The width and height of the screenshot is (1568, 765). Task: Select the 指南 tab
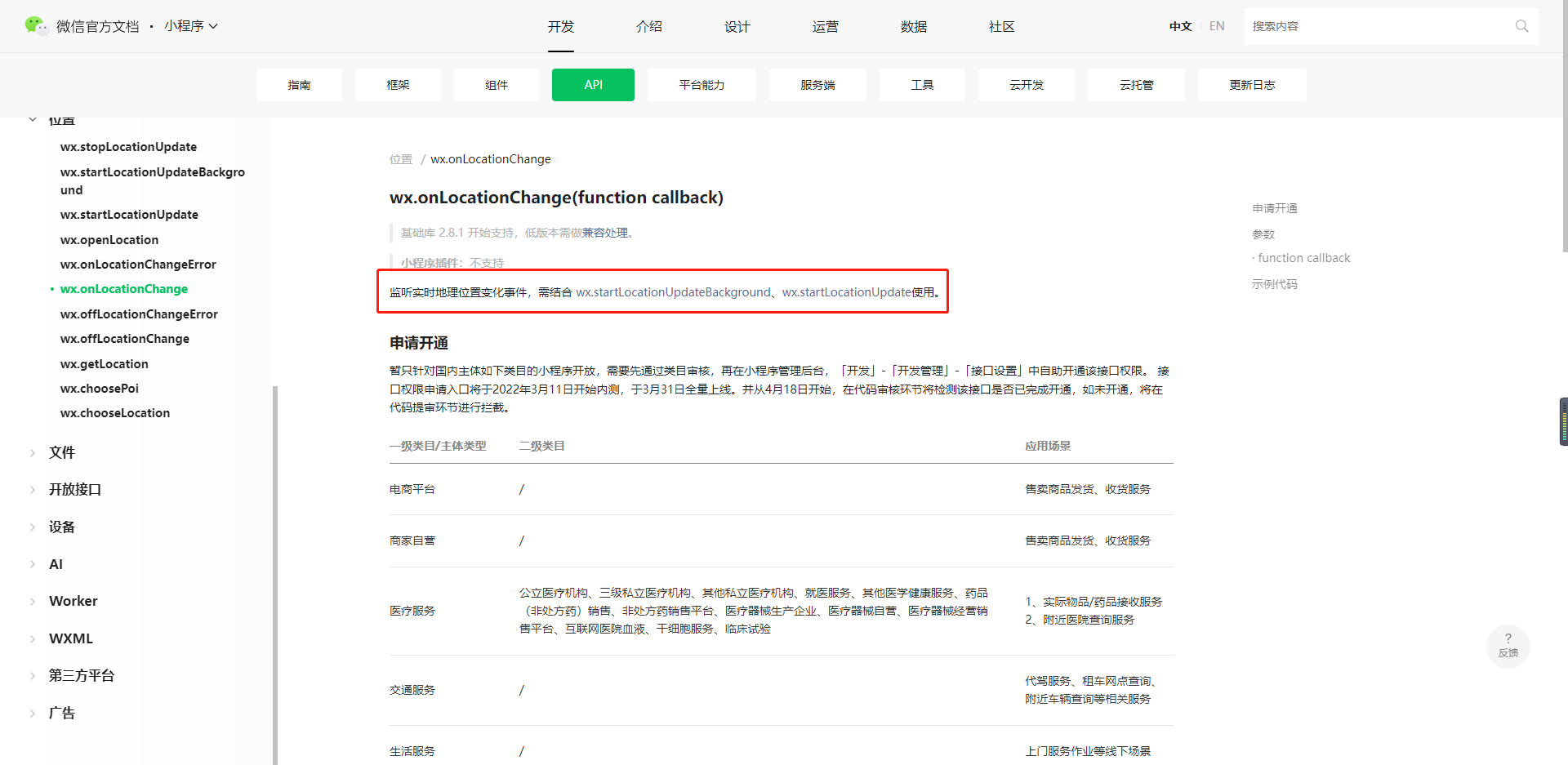[299, 85]
